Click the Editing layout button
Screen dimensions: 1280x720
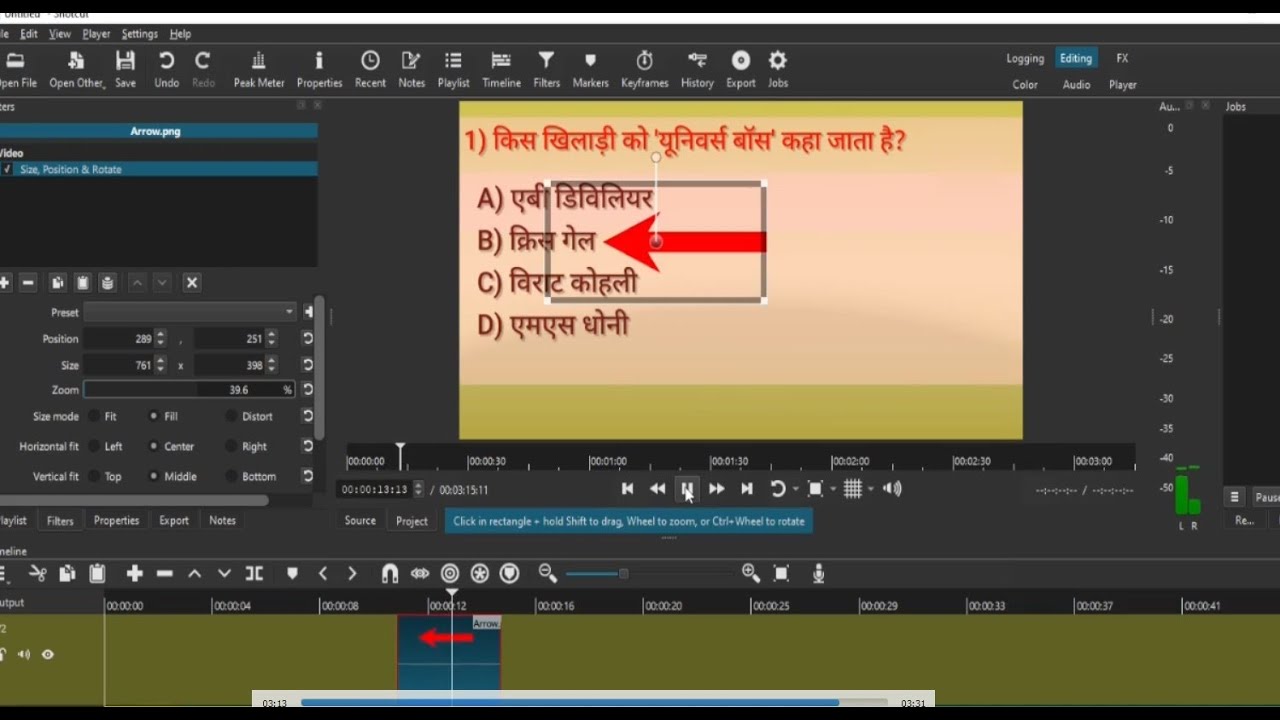coord(1076,59)
